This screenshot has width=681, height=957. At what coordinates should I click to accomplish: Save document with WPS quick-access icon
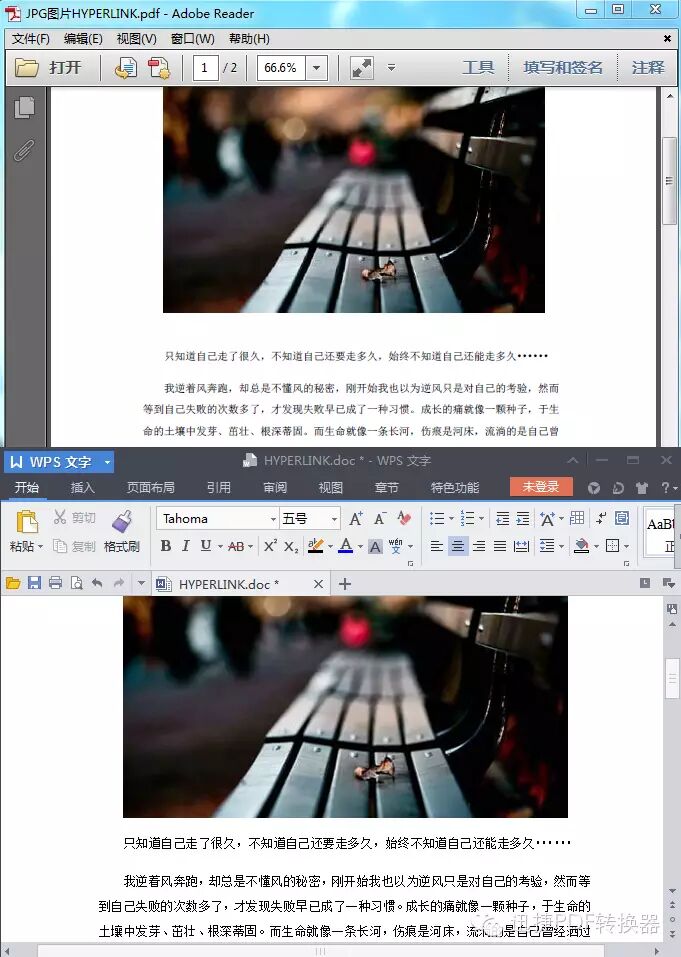point(34,583)
